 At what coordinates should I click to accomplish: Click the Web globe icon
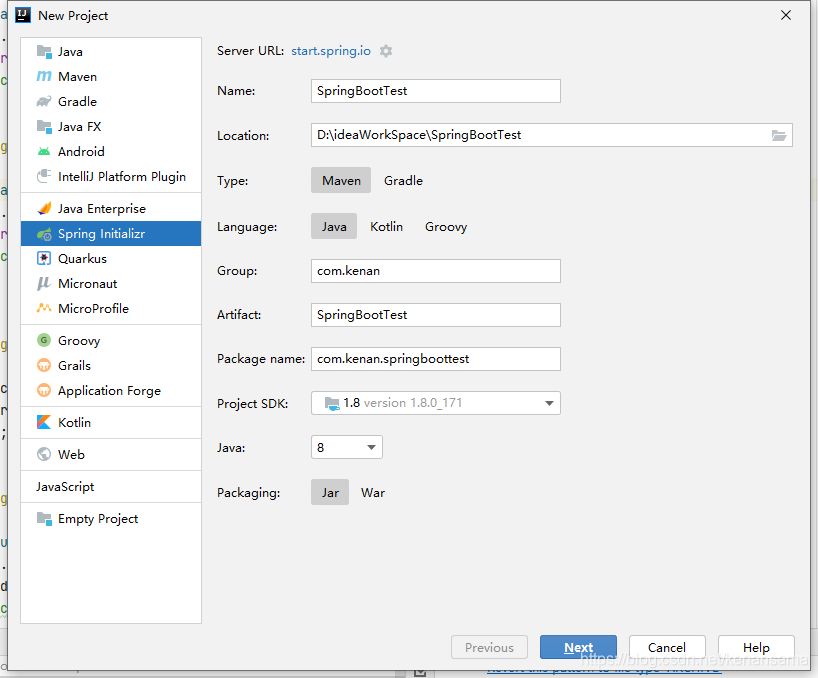point(44,455)
